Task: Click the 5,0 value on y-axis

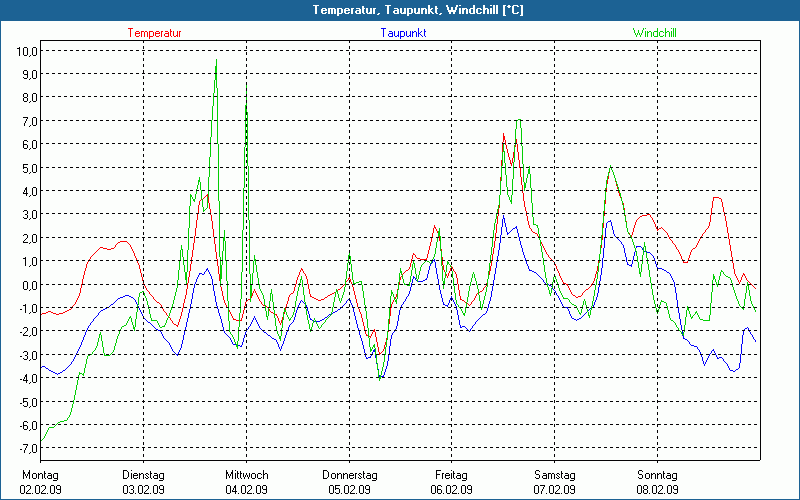Action: 30,168
